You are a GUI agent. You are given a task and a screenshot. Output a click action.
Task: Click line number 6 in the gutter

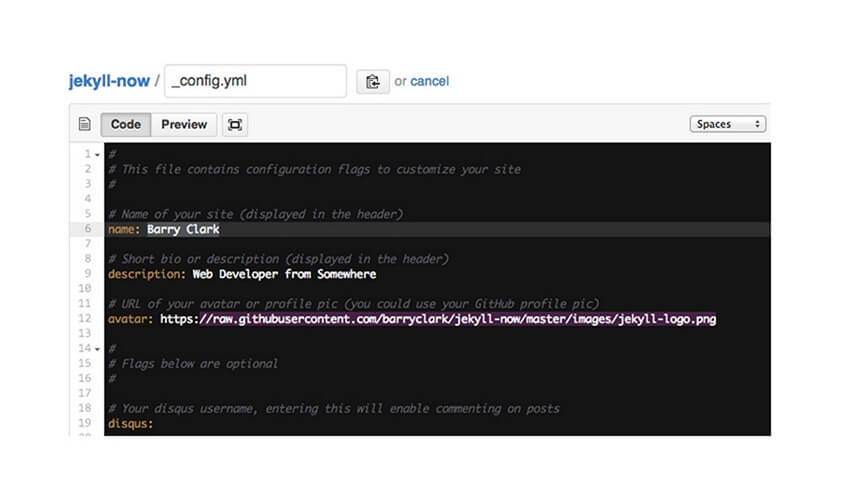pyautogui.click(x=88, y=229)
